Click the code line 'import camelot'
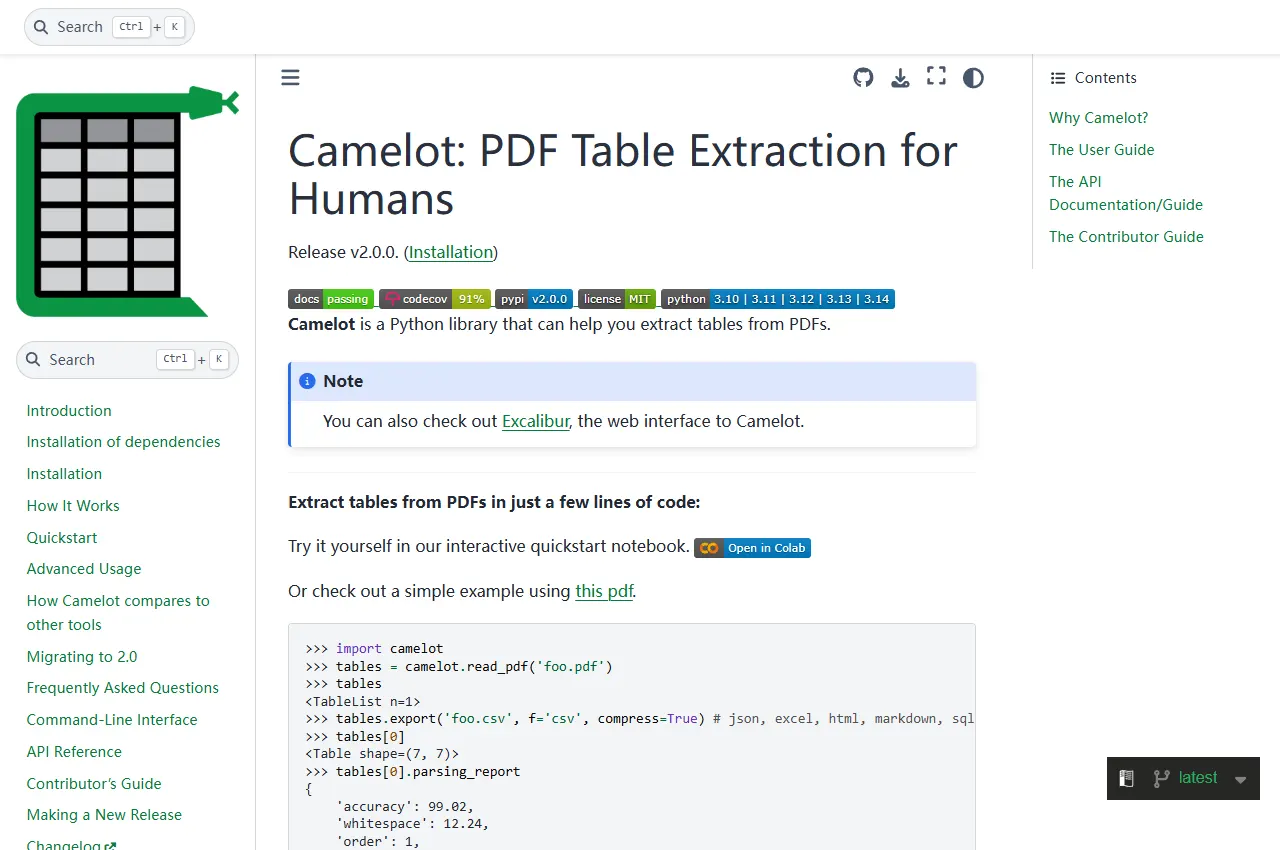1280x850 pixels. click(x=374, y=648)
